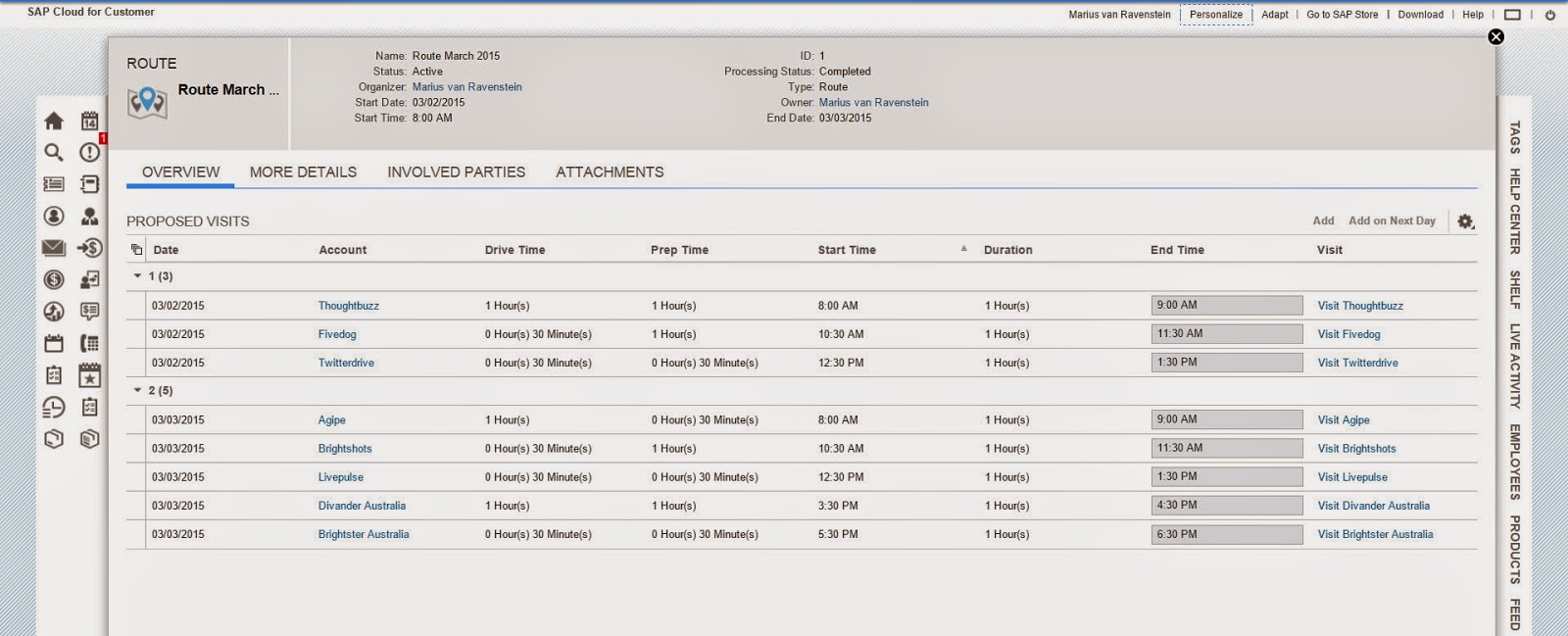
Task: Open Divander Australia account link
Action: click(362, 506)
